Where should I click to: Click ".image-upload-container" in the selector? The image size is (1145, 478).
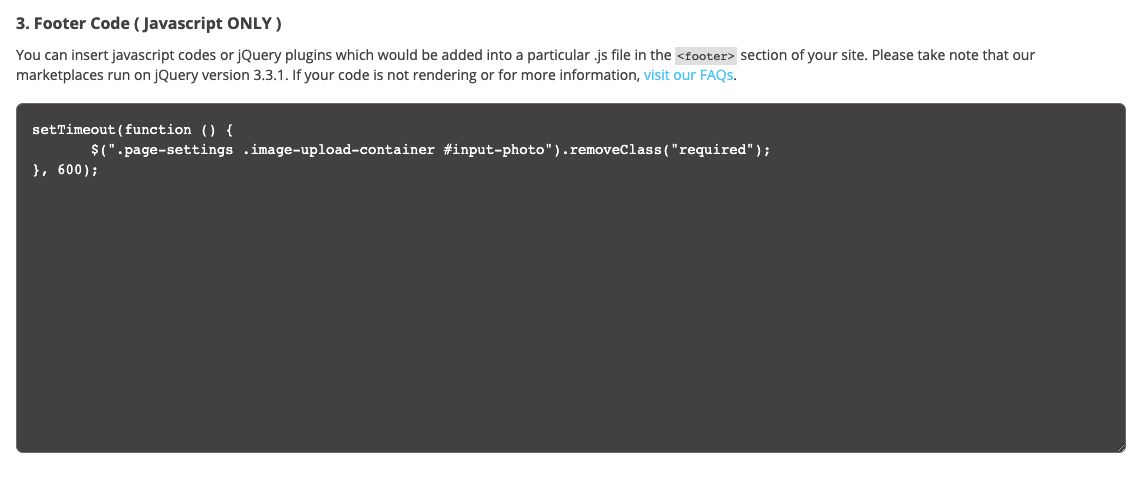[338, 150]
